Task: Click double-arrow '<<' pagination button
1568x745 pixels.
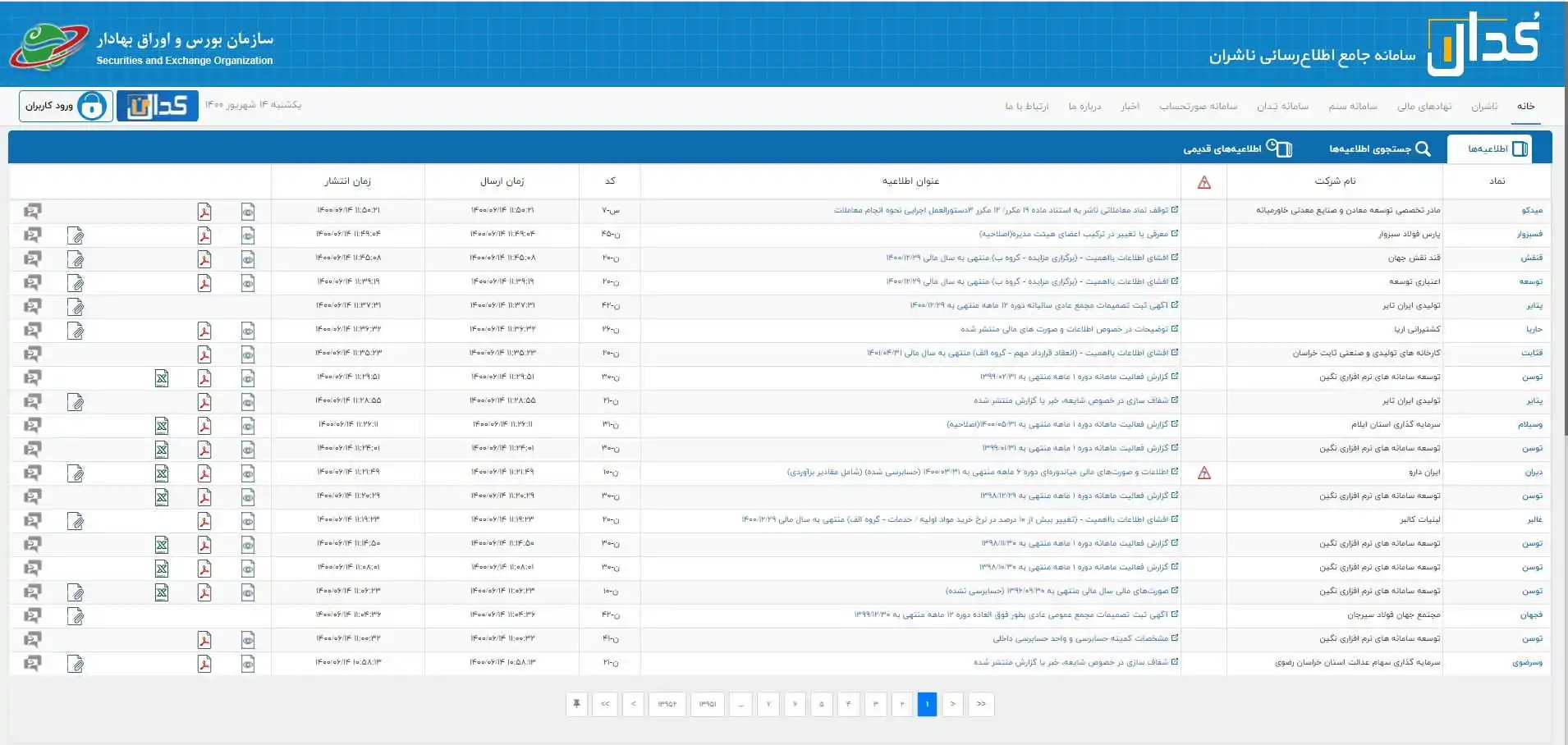Action: point(605,704)
